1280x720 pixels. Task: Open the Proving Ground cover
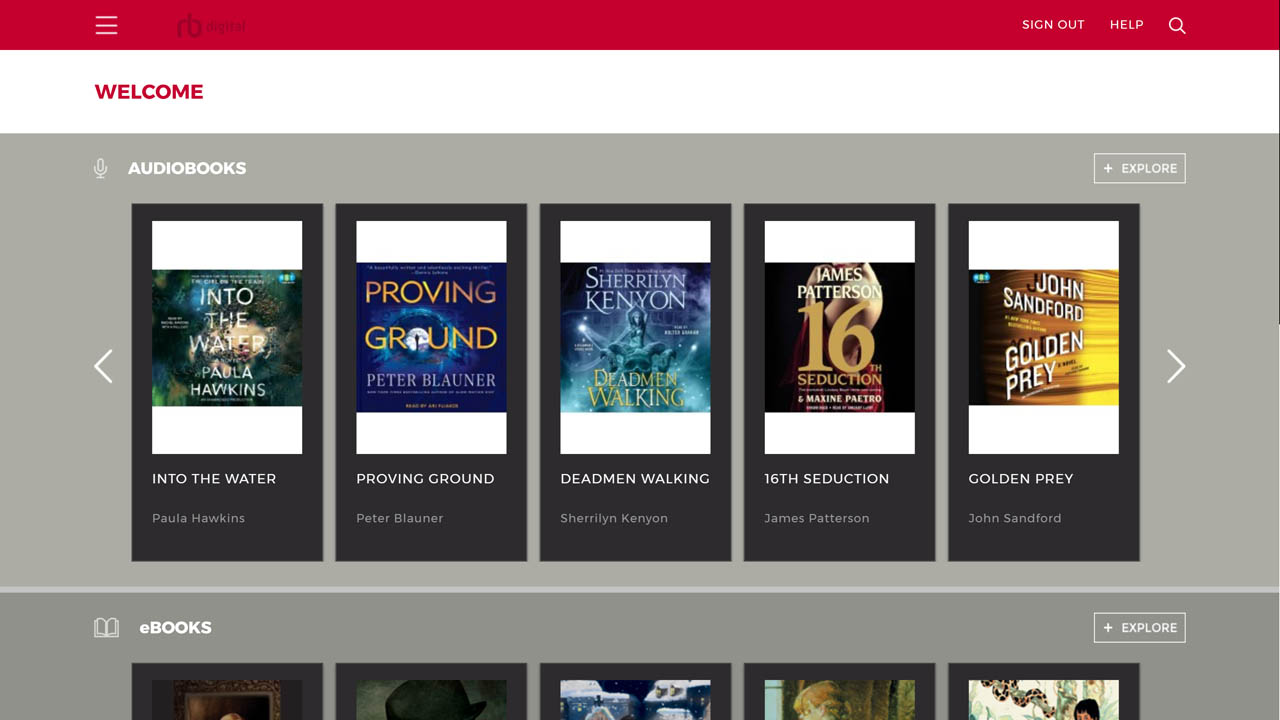431,338
